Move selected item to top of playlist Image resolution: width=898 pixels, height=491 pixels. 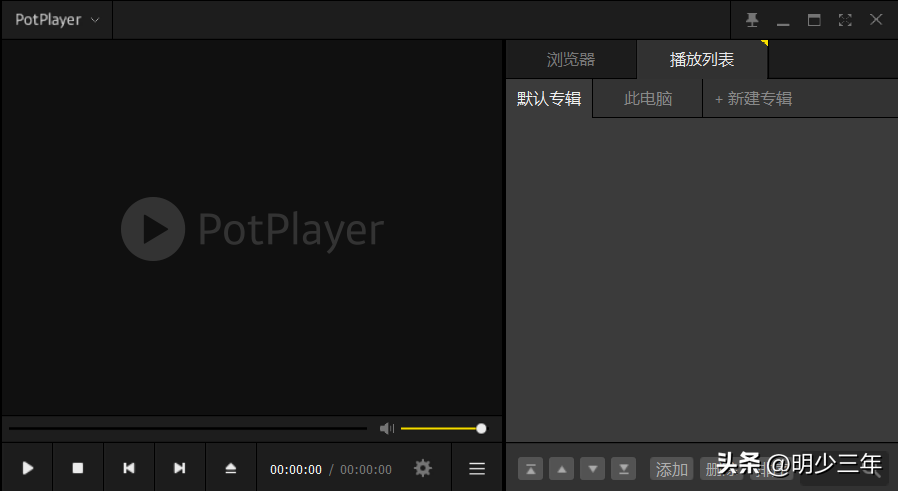point(530,469)
